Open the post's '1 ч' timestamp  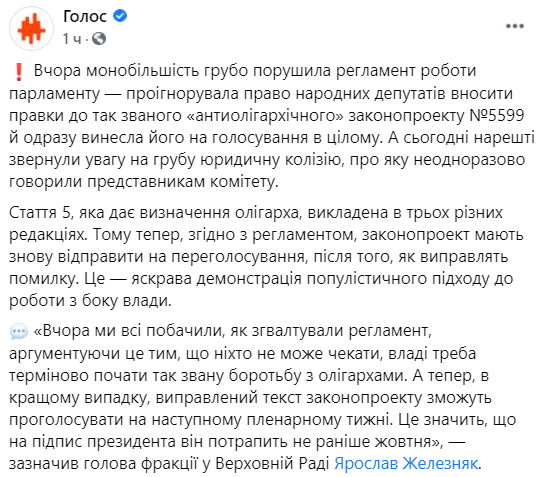point(72,39)
